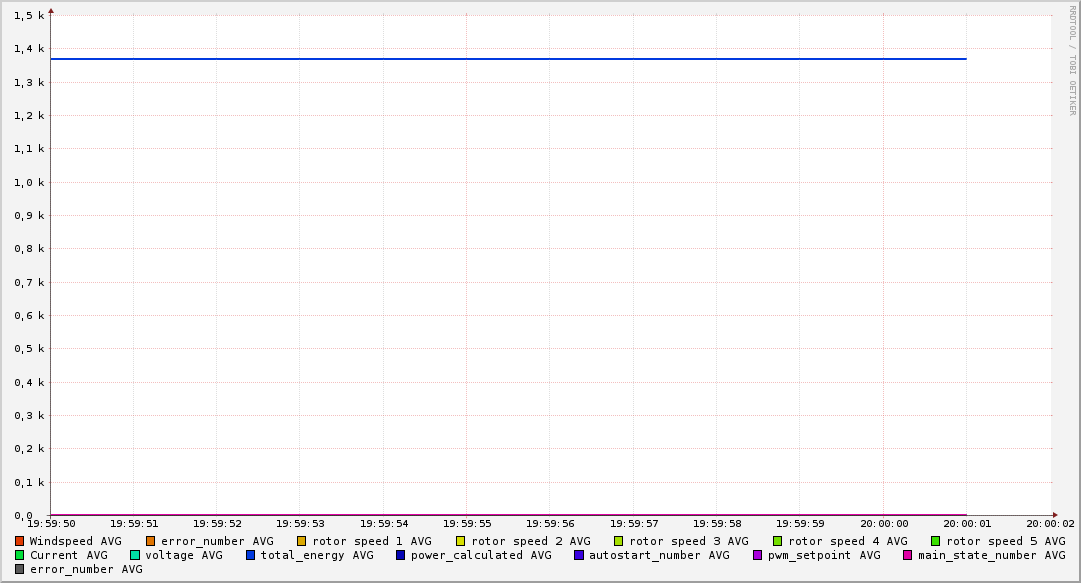The height and width of the screenshot is (583, 1081).
Task: Select the blue total_energy AVG swatch
Action: pyautogui.click(x=251, y=555)
